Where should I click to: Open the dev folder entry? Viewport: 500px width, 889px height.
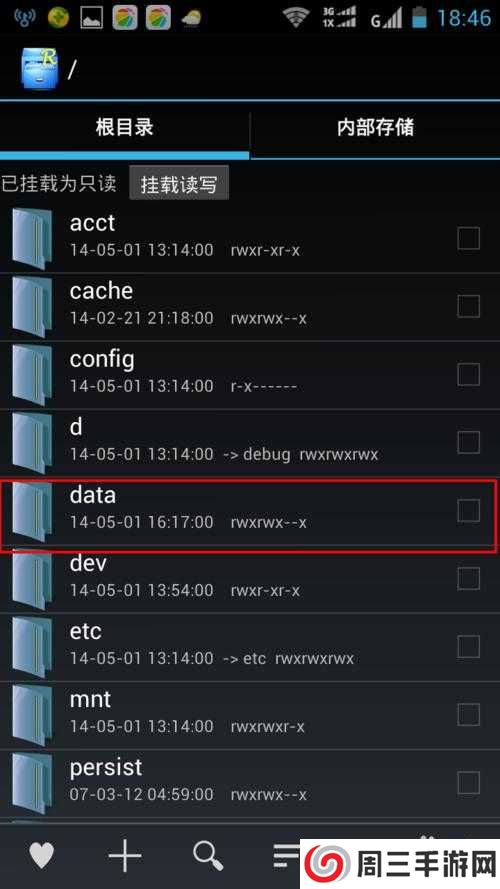coord(250,579)
